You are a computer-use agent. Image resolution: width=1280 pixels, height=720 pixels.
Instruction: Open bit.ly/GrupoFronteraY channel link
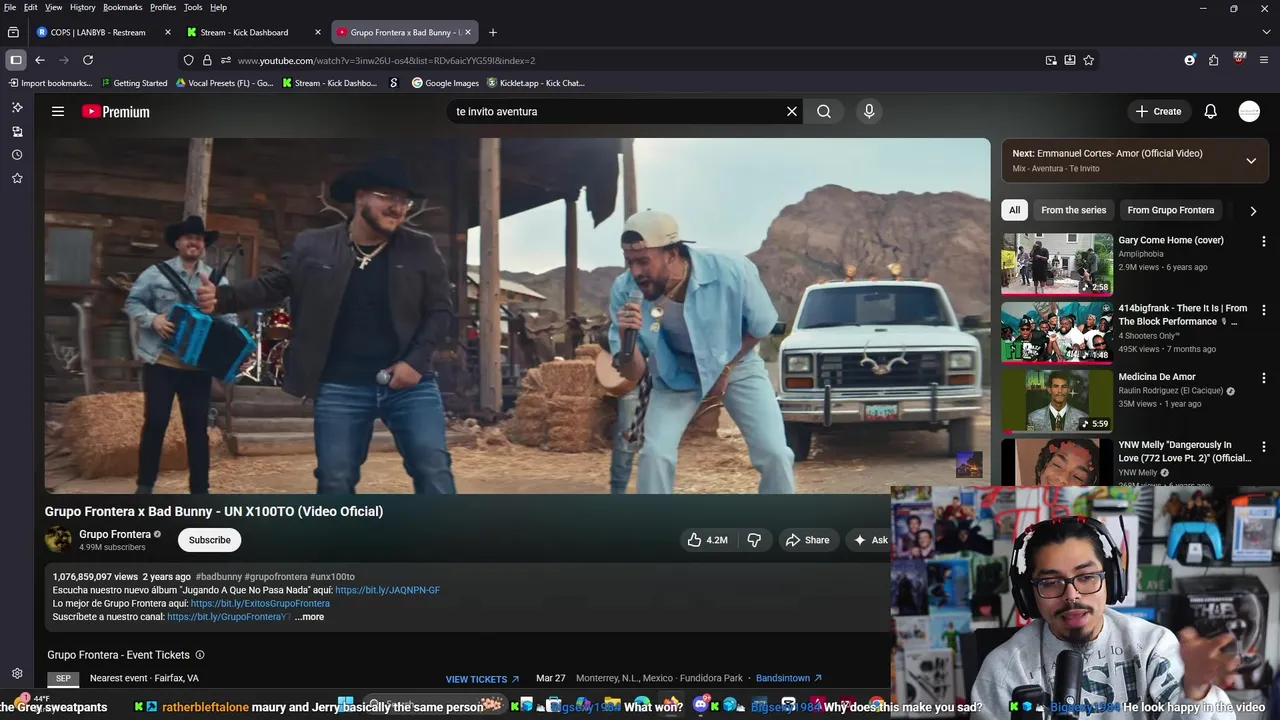coord(227,617)
